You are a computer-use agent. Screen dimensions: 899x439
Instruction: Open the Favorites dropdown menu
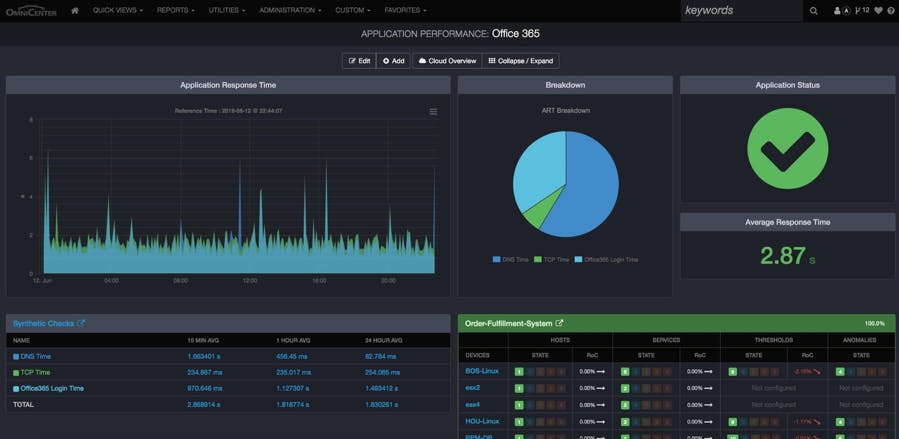[405, 10]
